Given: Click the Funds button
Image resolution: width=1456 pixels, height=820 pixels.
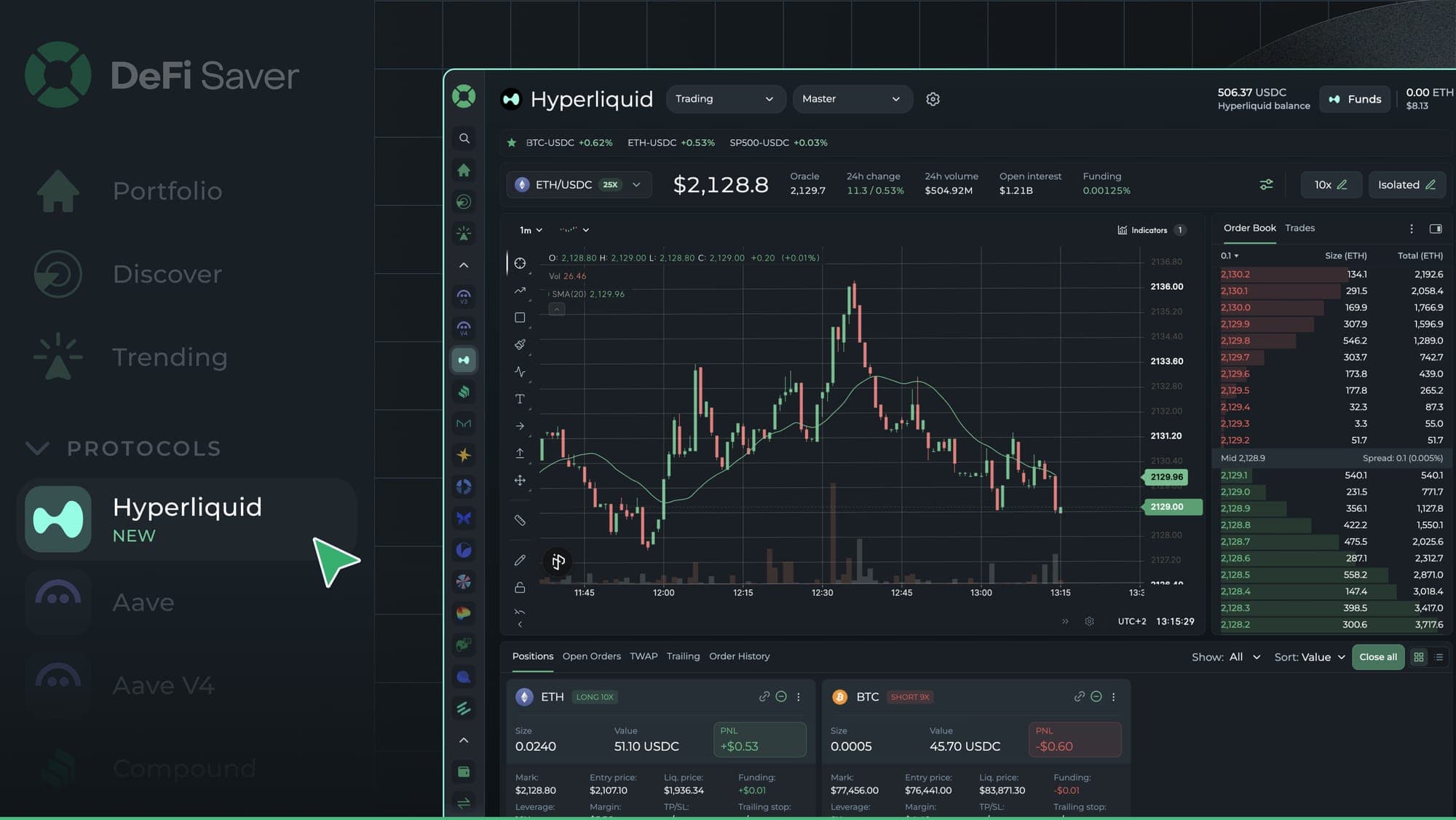Looking at the screenshot, I should (x=1355, y=99).
